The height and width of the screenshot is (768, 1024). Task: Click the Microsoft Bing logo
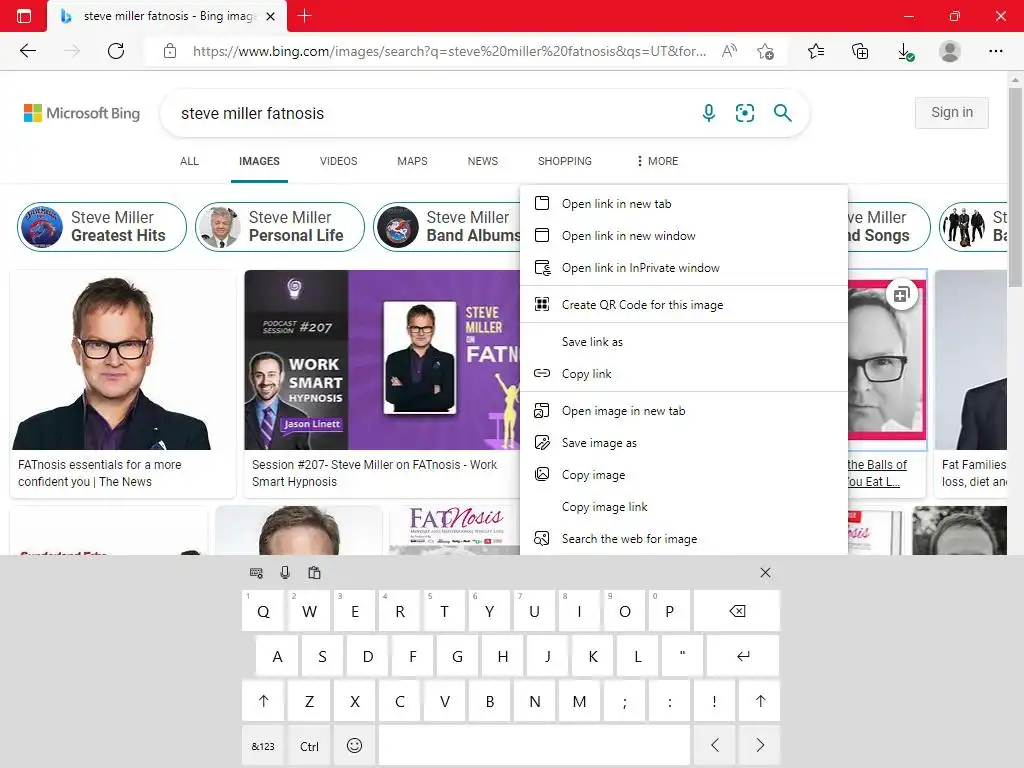[x=82, y=113]
